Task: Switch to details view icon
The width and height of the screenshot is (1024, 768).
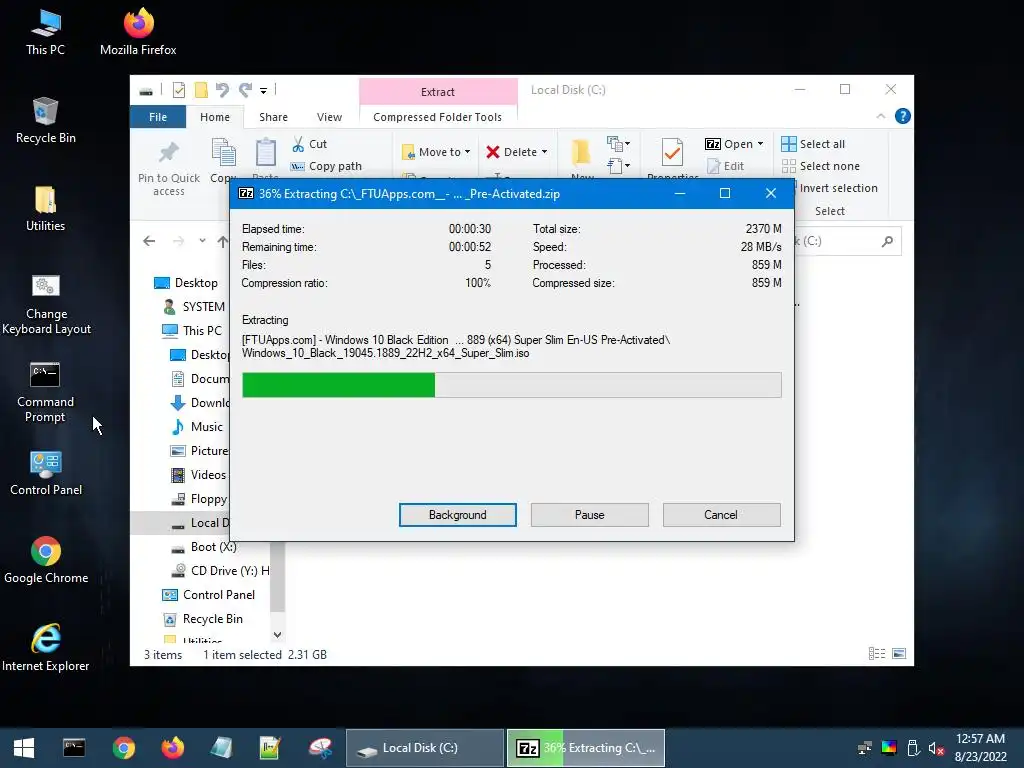Action: pos(876,654)
